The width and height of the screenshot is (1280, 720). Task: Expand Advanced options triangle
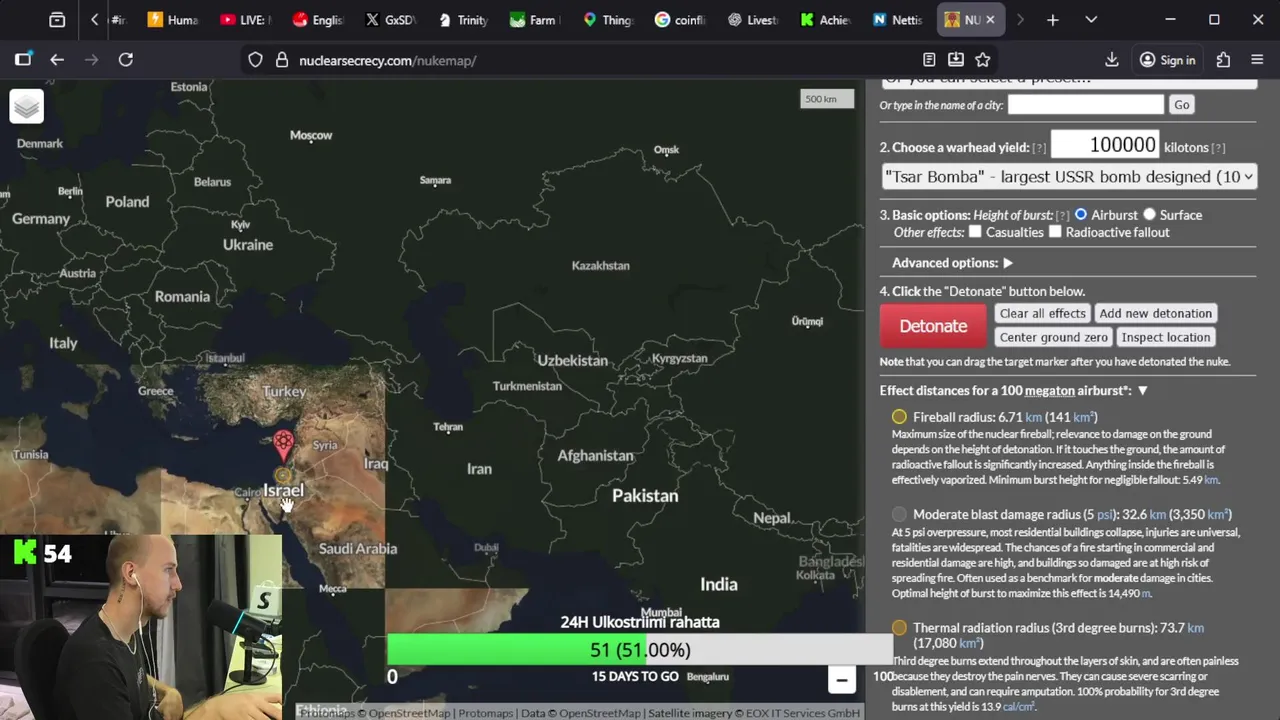1007,263
